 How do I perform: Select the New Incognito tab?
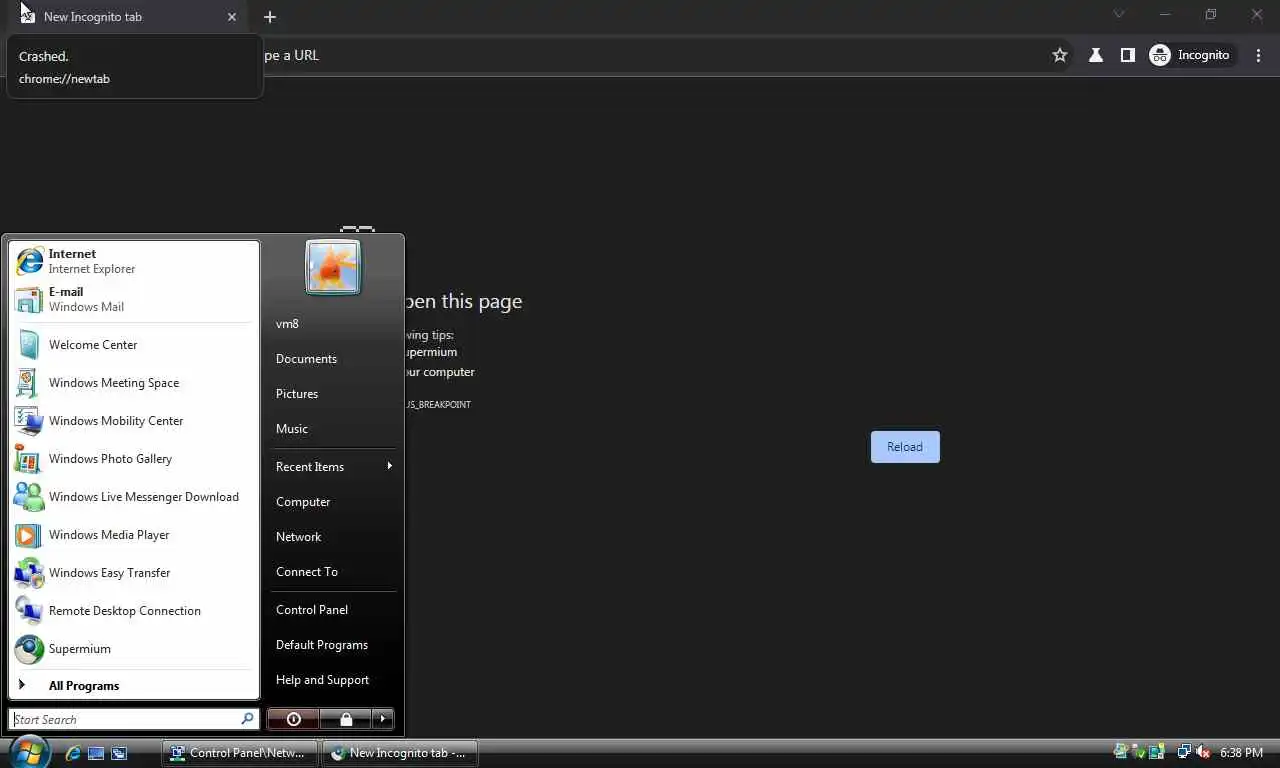pos(127,17)
